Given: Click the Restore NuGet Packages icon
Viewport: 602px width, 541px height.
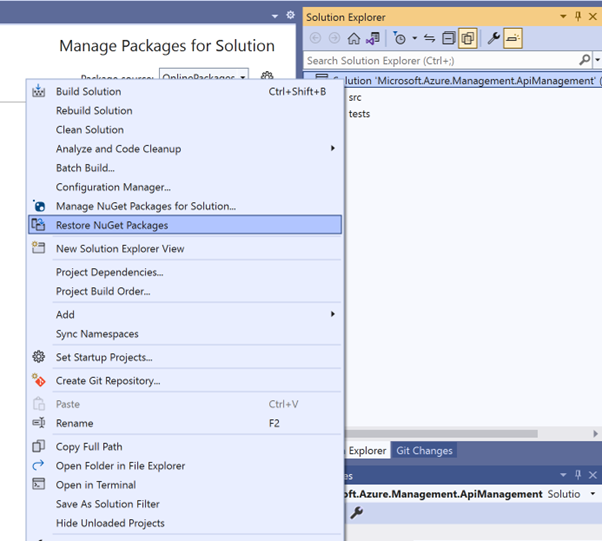Looking at the screenshot, I should click(38, 225).
